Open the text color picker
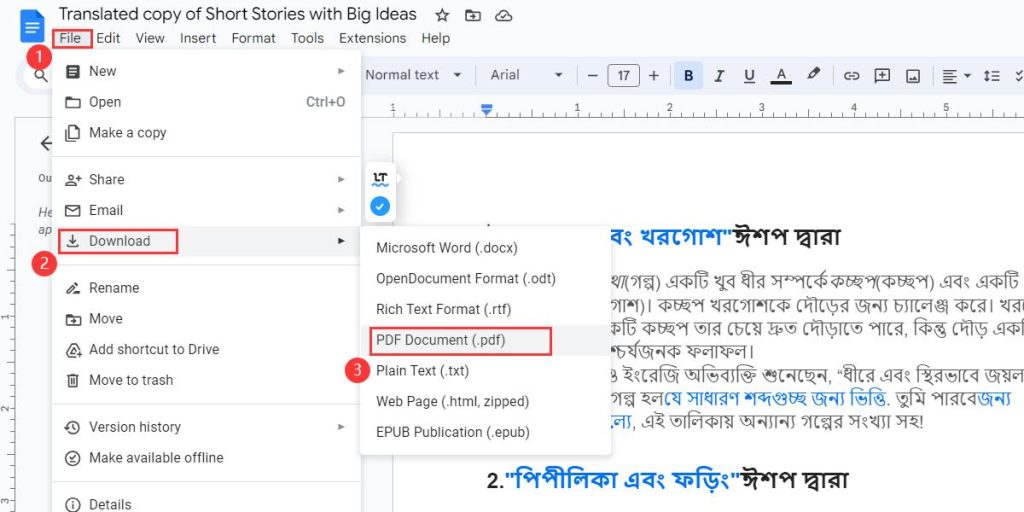The image size is (1024, 512). (781, 76)
